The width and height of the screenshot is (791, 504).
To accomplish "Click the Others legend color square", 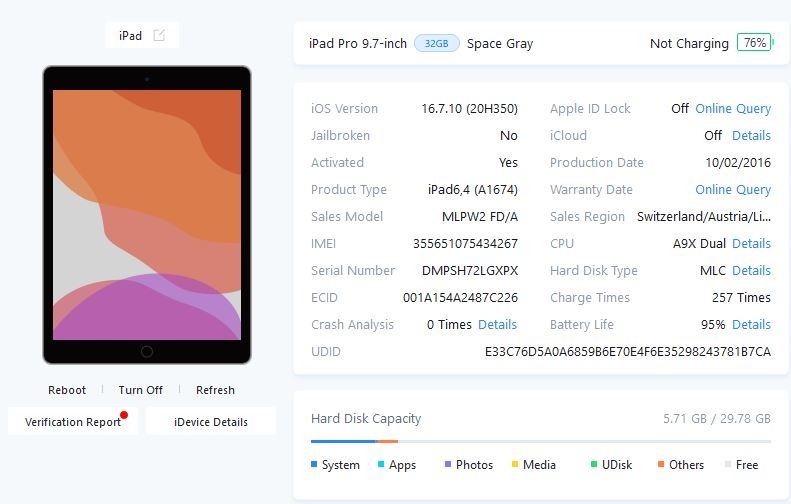I will (x=661, y=464).
